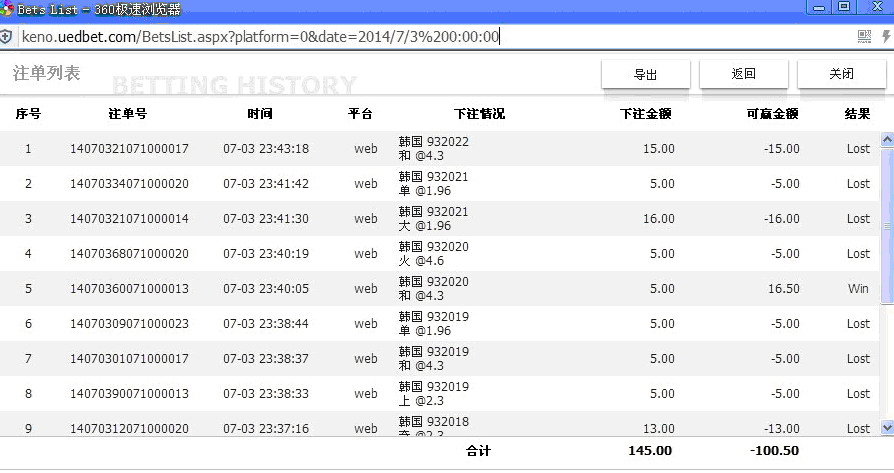
Task: Click the 15.00 bet amount in row 1
Action: (659, 149)
